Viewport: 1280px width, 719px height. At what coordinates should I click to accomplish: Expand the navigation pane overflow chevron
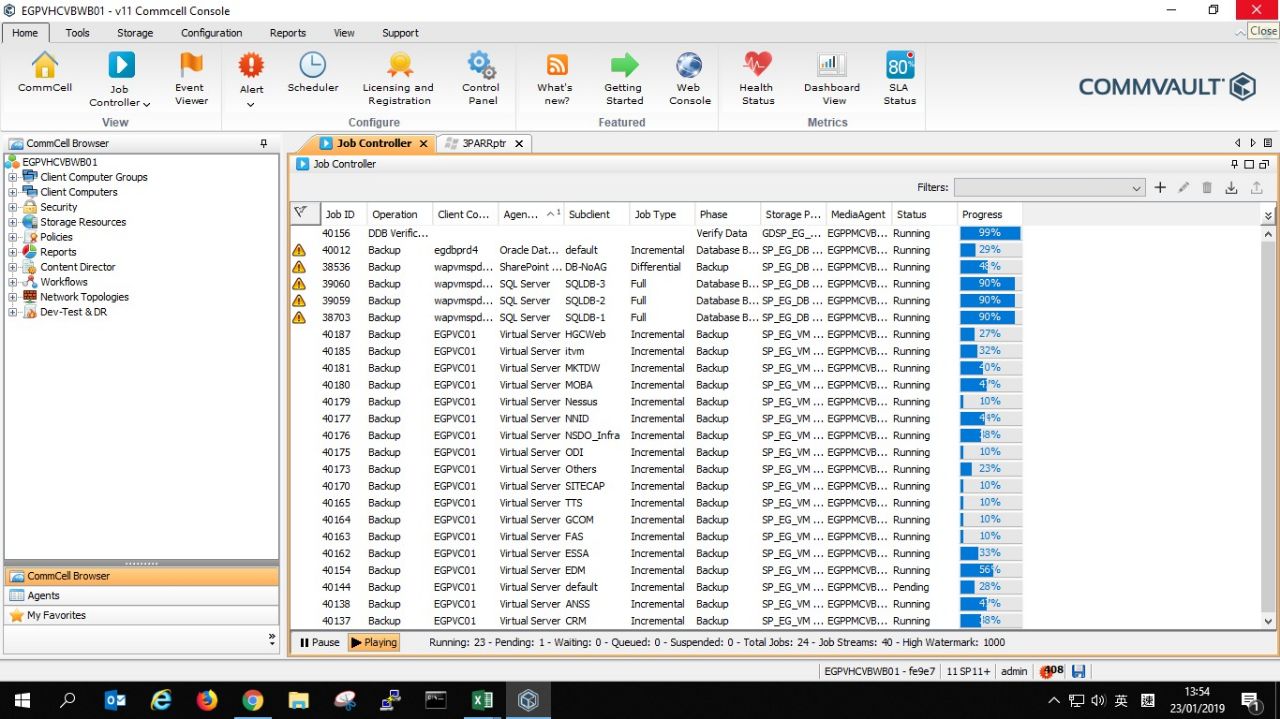click(272, 637)
